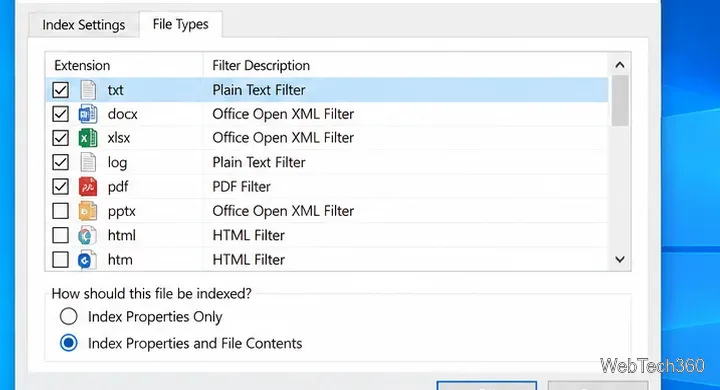Click the file list scrollbar thumb

point(620,101)
